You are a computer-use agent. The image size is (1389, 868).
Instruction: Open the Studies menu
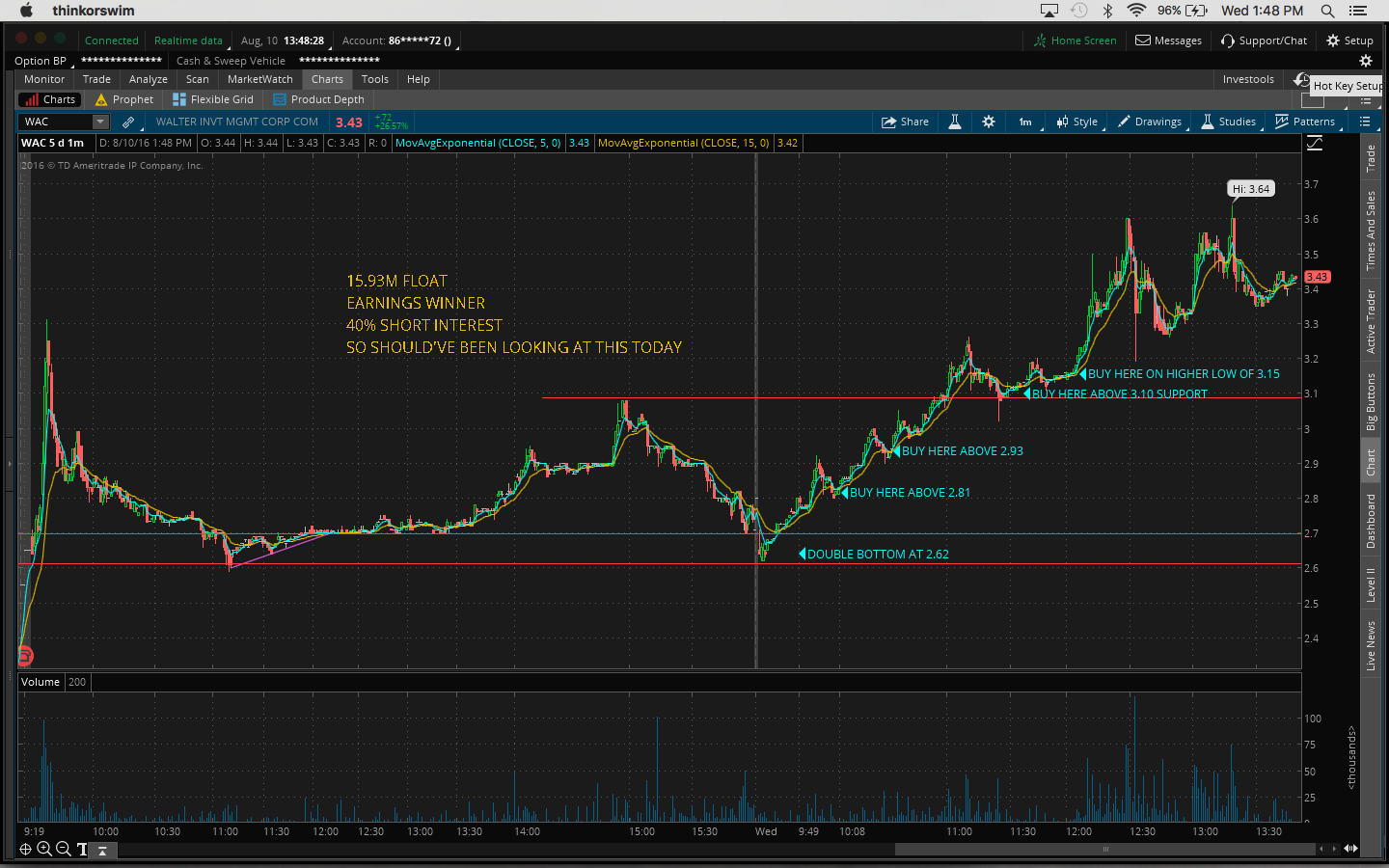tap(1229, 122)
